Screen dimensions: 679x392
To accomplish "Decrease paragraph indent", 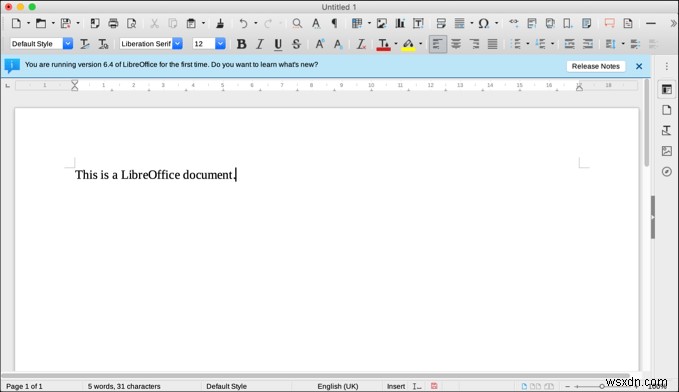I will [588, 44].
